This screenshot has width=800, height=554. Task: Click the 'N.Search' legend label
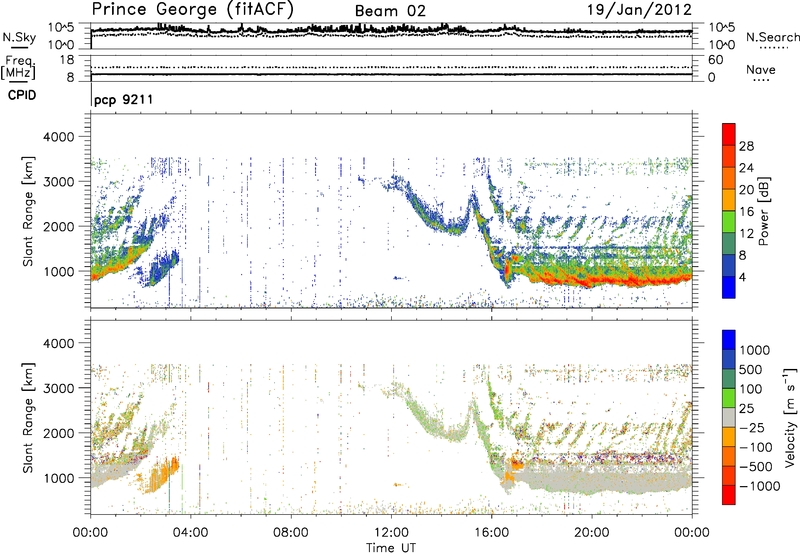coord(773,37)
